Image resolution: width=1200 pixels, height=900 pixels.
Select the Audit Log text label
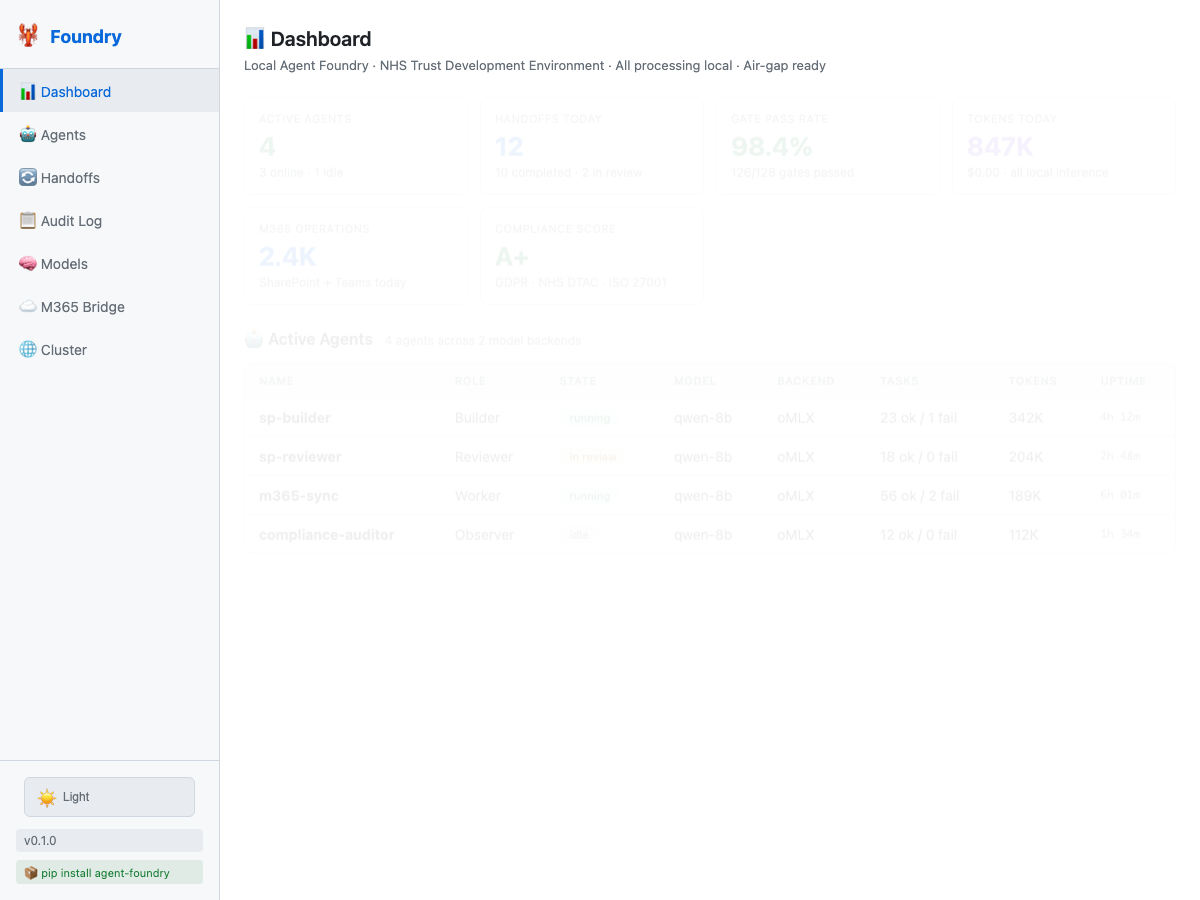[x=71, y=221]
